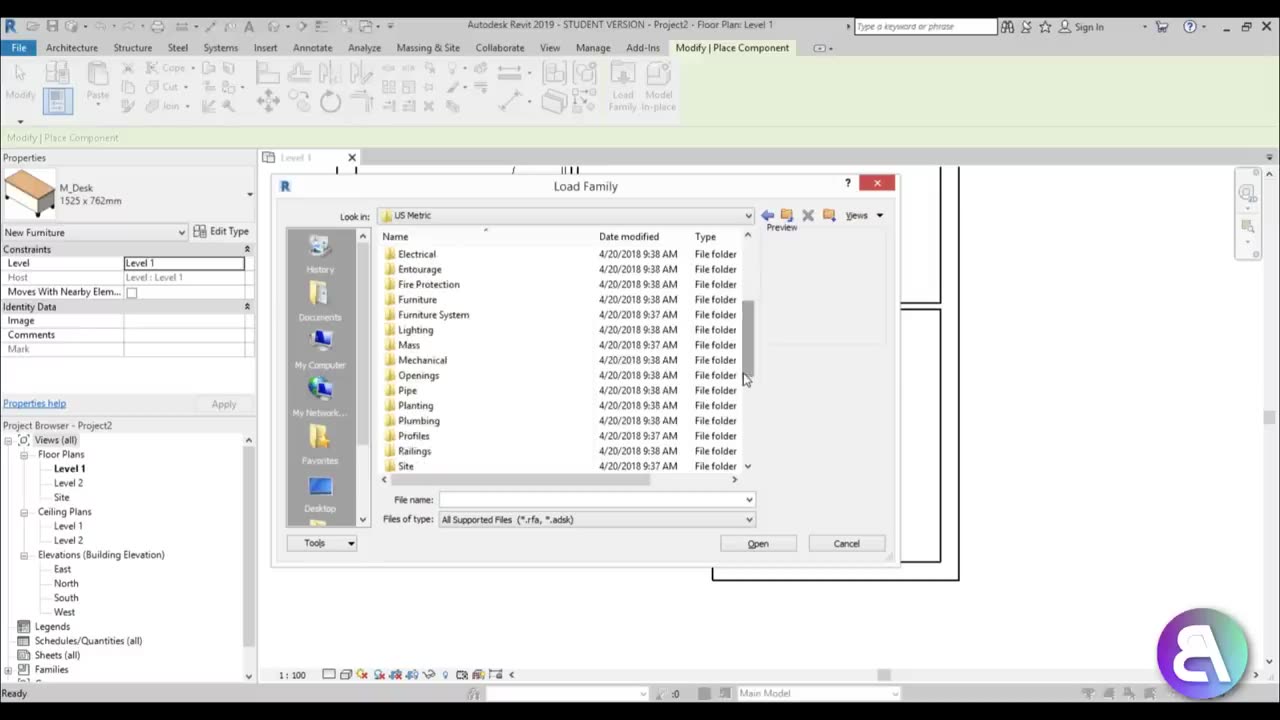
Task: Click the Model In-place ribbon button
Action: [x=658, y=87]
